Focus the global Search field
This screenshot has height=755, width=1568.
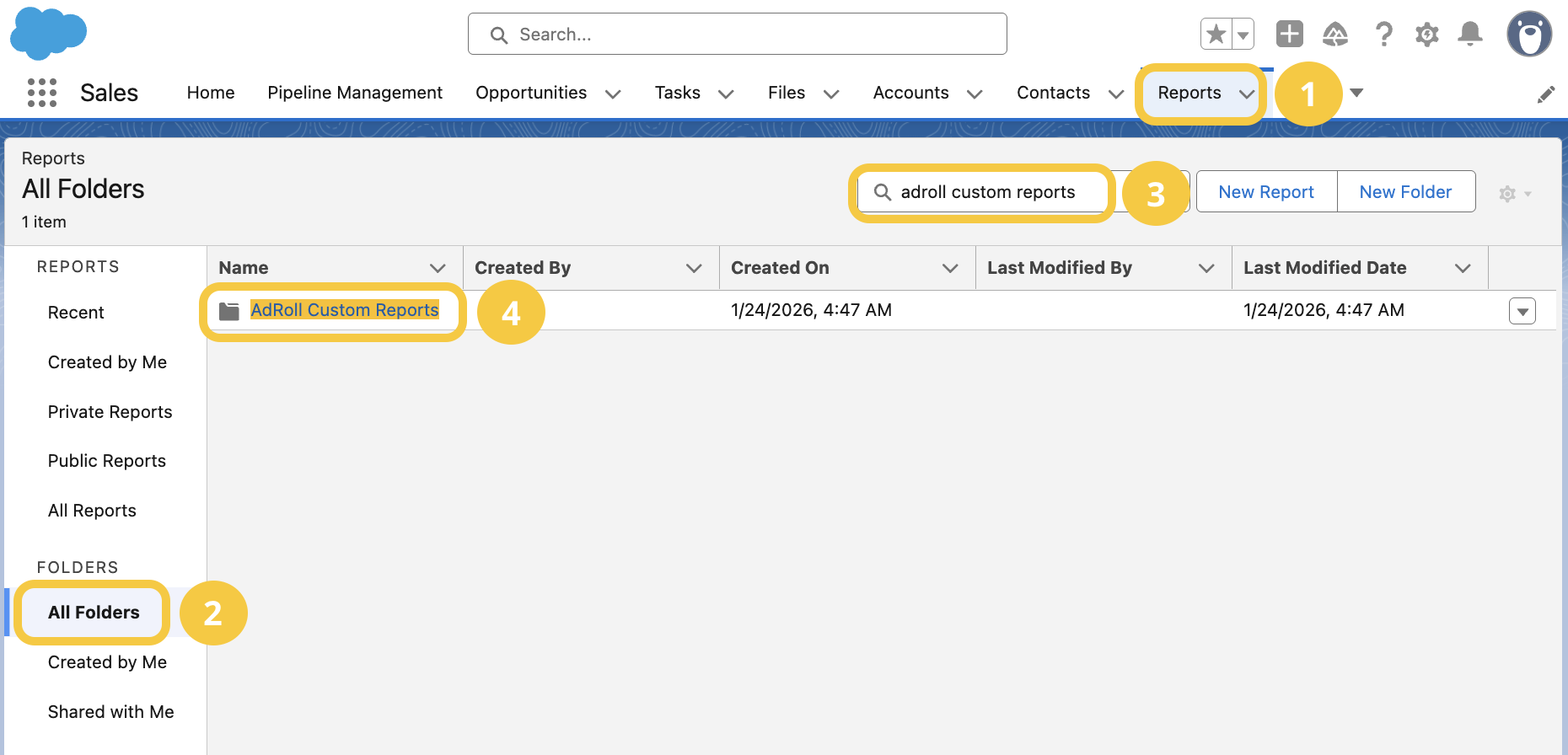[x=738, y=35]
